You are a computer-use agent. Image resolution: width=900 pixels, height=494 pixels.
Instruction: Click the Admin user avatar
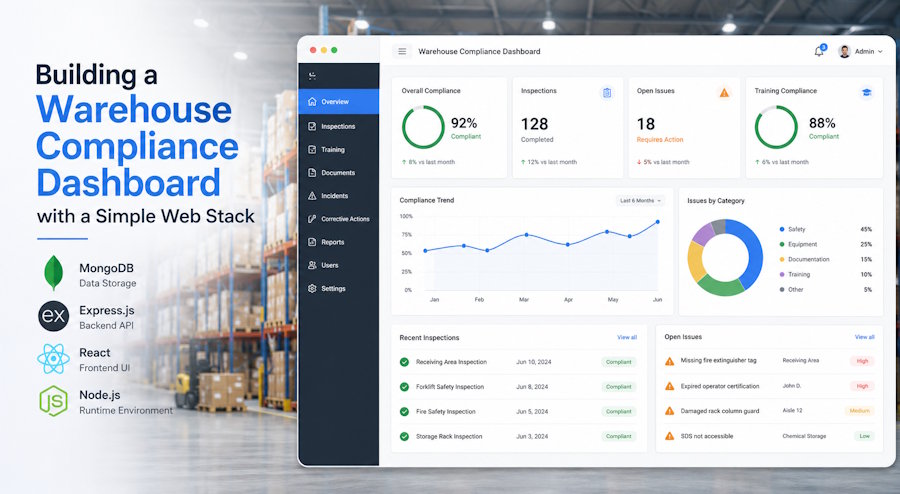844,51
